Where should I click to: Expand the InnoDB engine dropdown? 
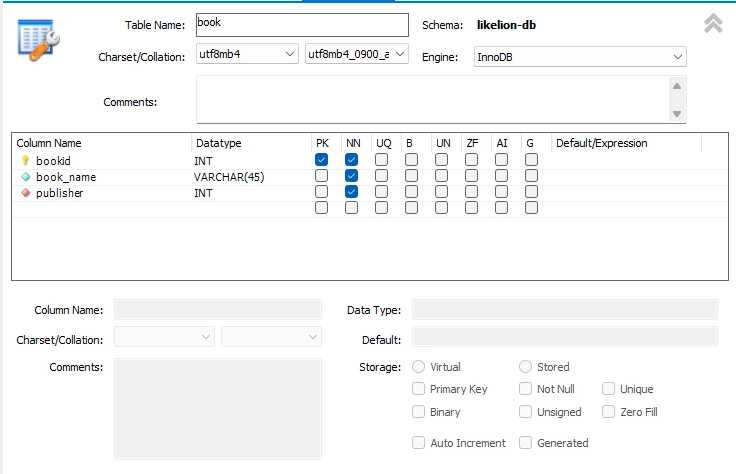677,57
